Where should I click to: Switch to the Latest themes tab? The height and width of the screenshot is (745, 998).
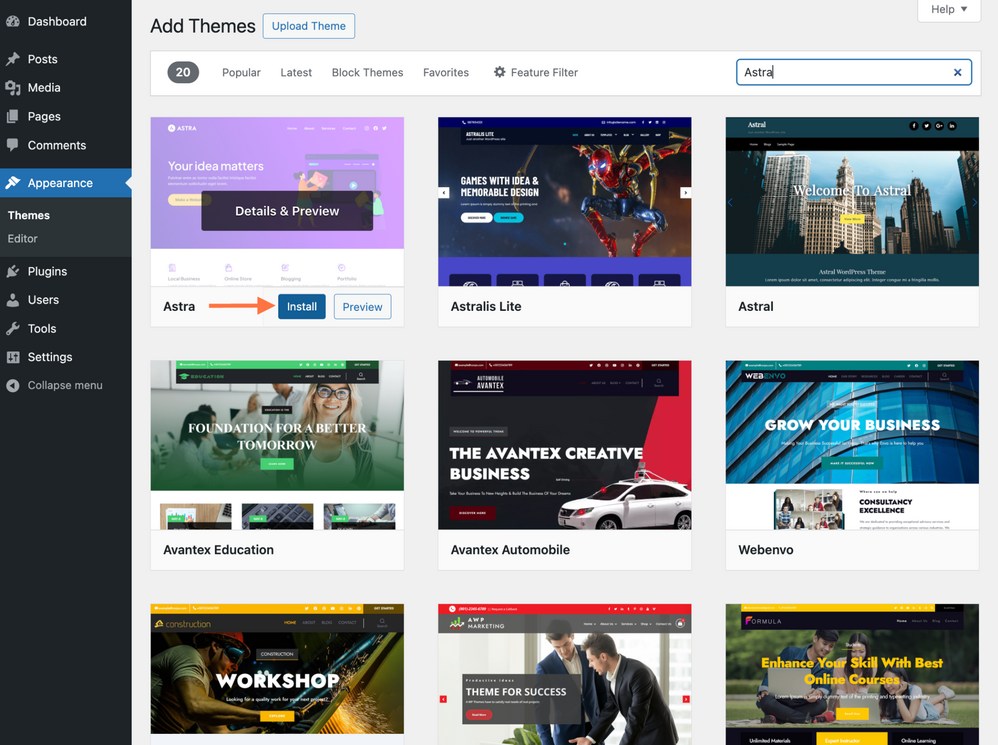point(296,72)
